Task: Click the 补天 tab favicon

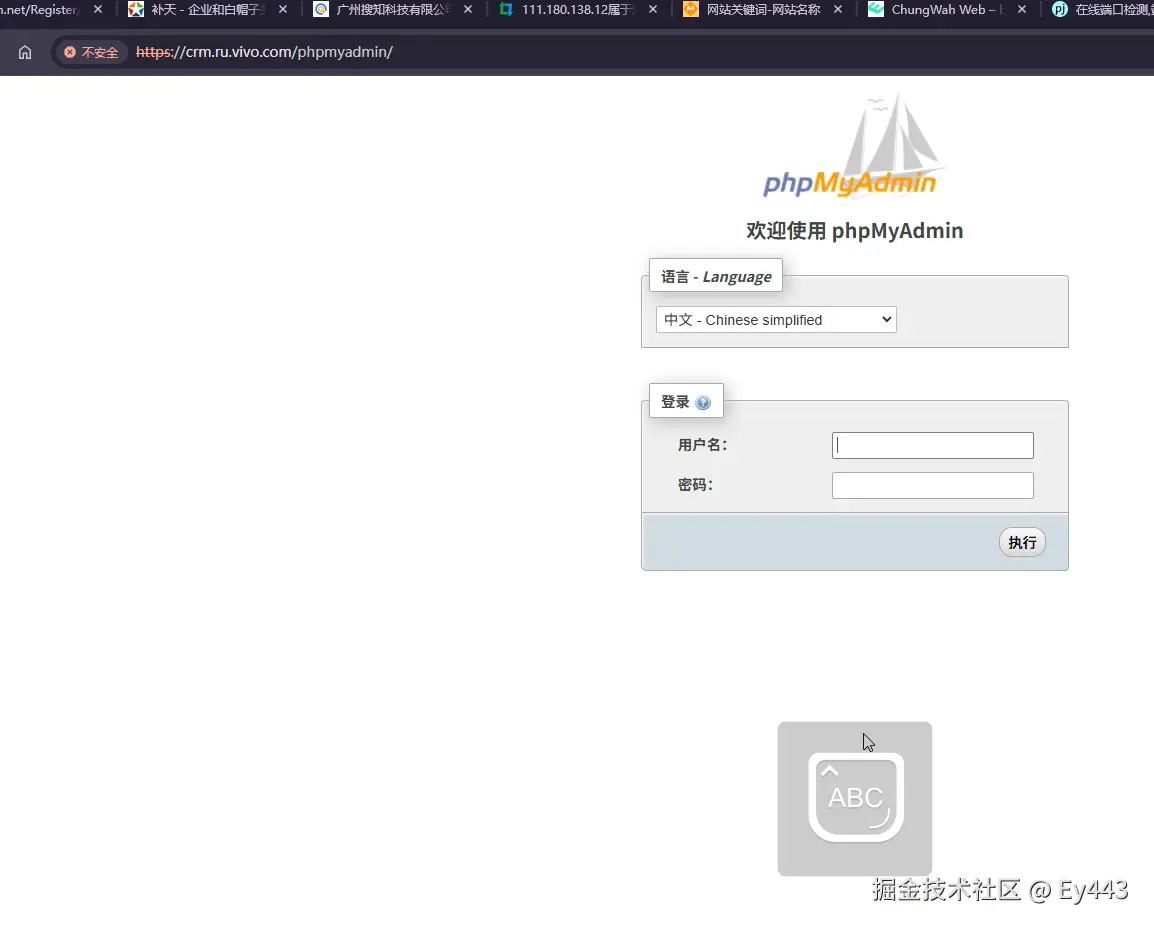Action: [136, 10]
